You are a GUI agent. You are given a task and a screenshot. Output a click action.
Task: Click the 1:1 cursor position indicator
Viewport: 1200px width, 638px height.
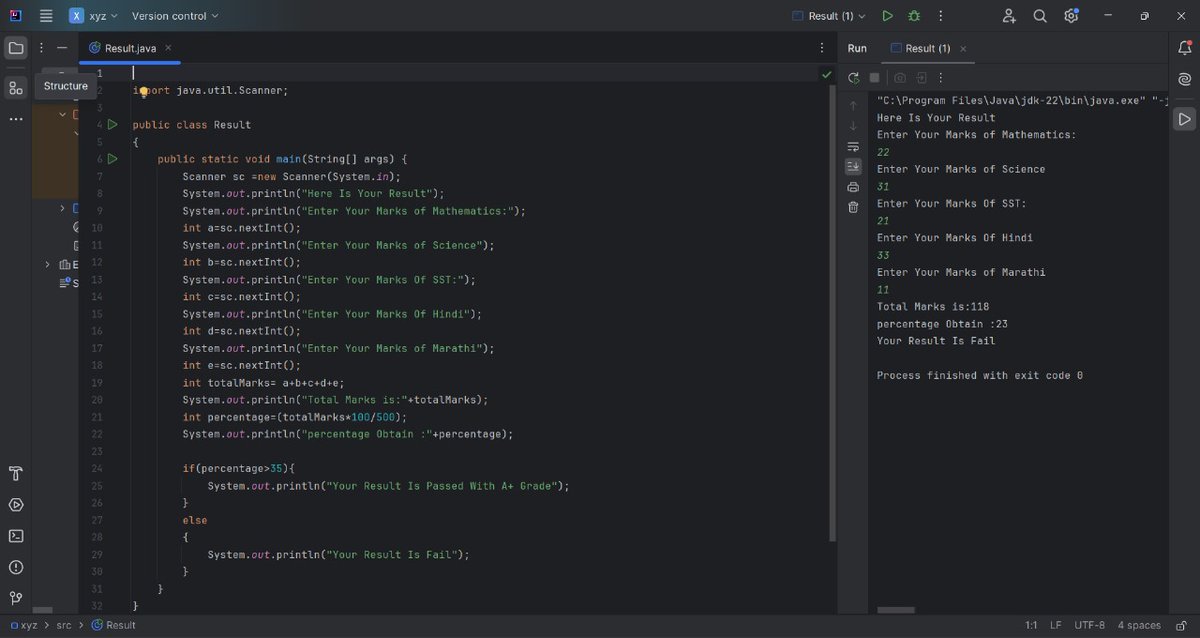[1031, 625]
